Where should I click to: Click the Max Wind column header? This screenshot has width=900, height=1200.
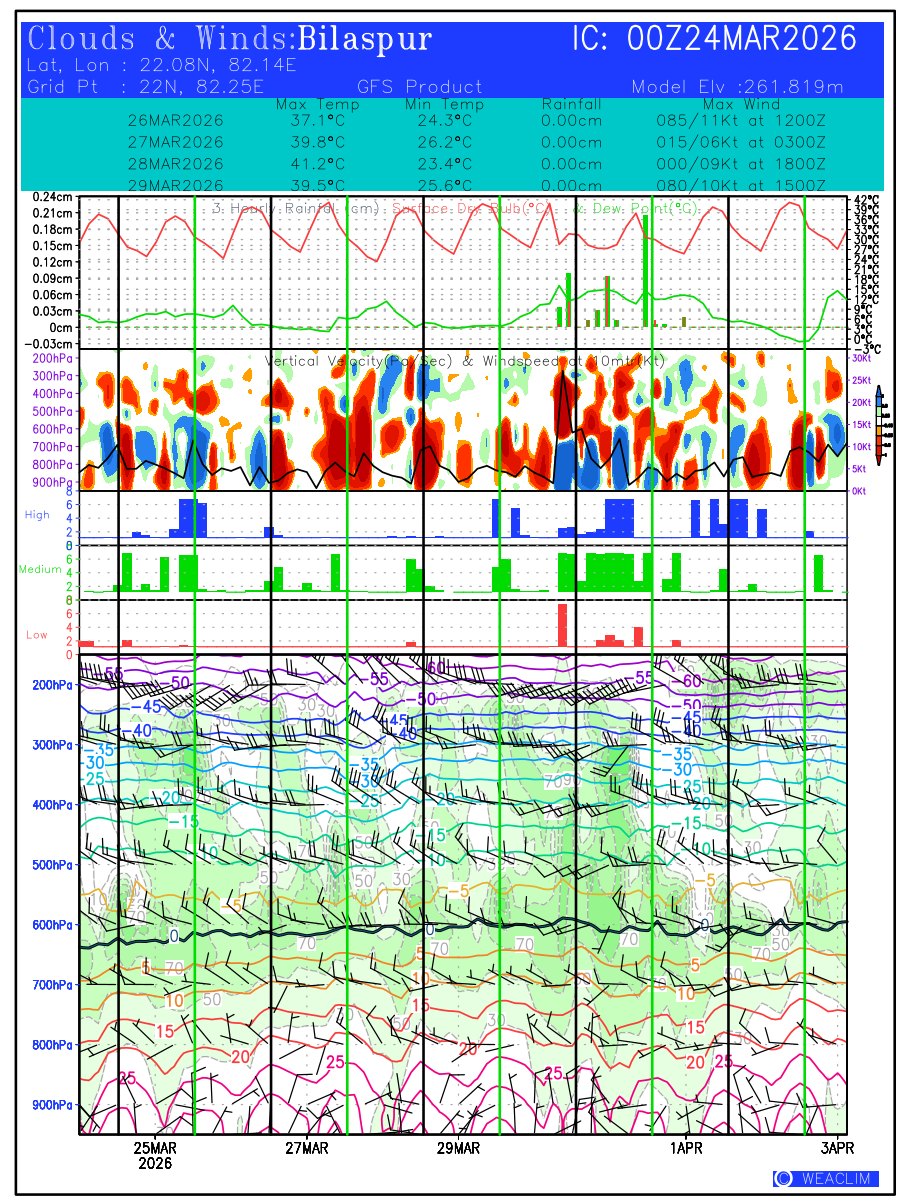(740, 104)
